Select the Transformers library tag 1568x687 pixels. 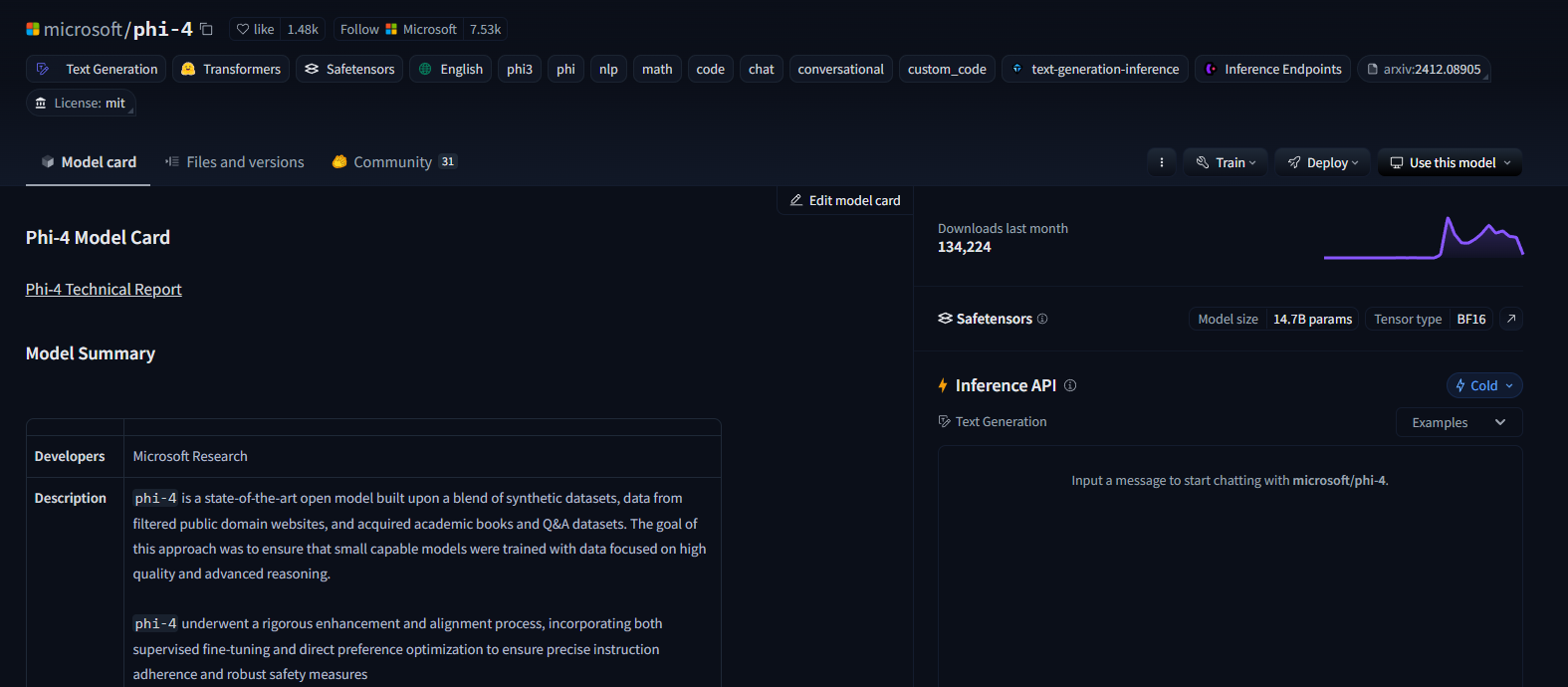[231, 69]
